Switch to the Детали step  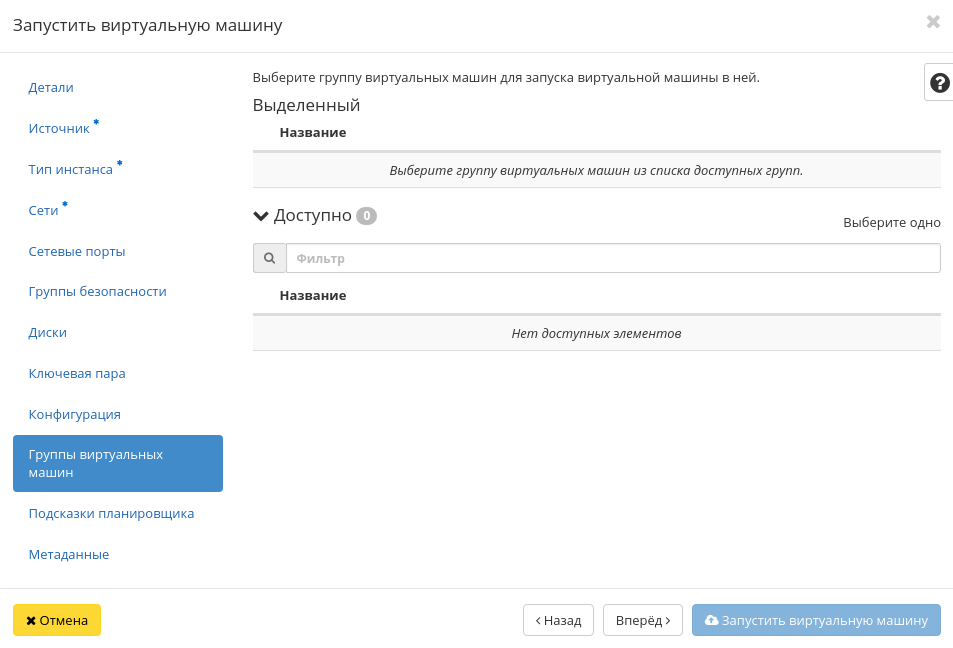(x=51, y=87)
